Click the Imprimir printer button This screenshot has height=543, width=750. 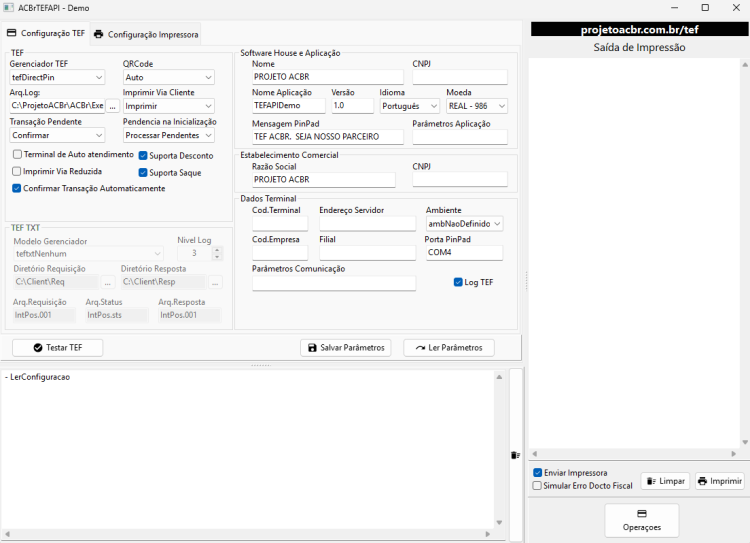click(x=719, y=481)
